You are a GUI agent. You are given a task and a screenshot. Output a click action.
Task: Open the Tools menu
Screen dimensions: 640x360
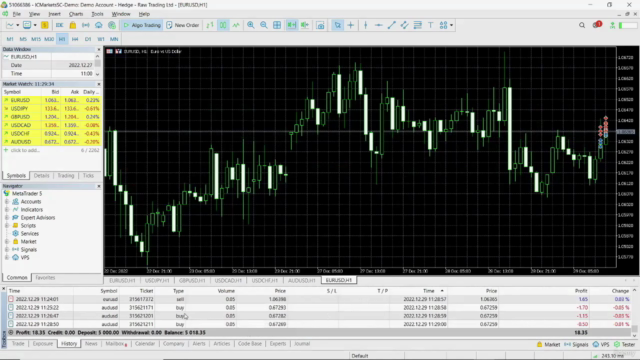(x=97, y=14)
